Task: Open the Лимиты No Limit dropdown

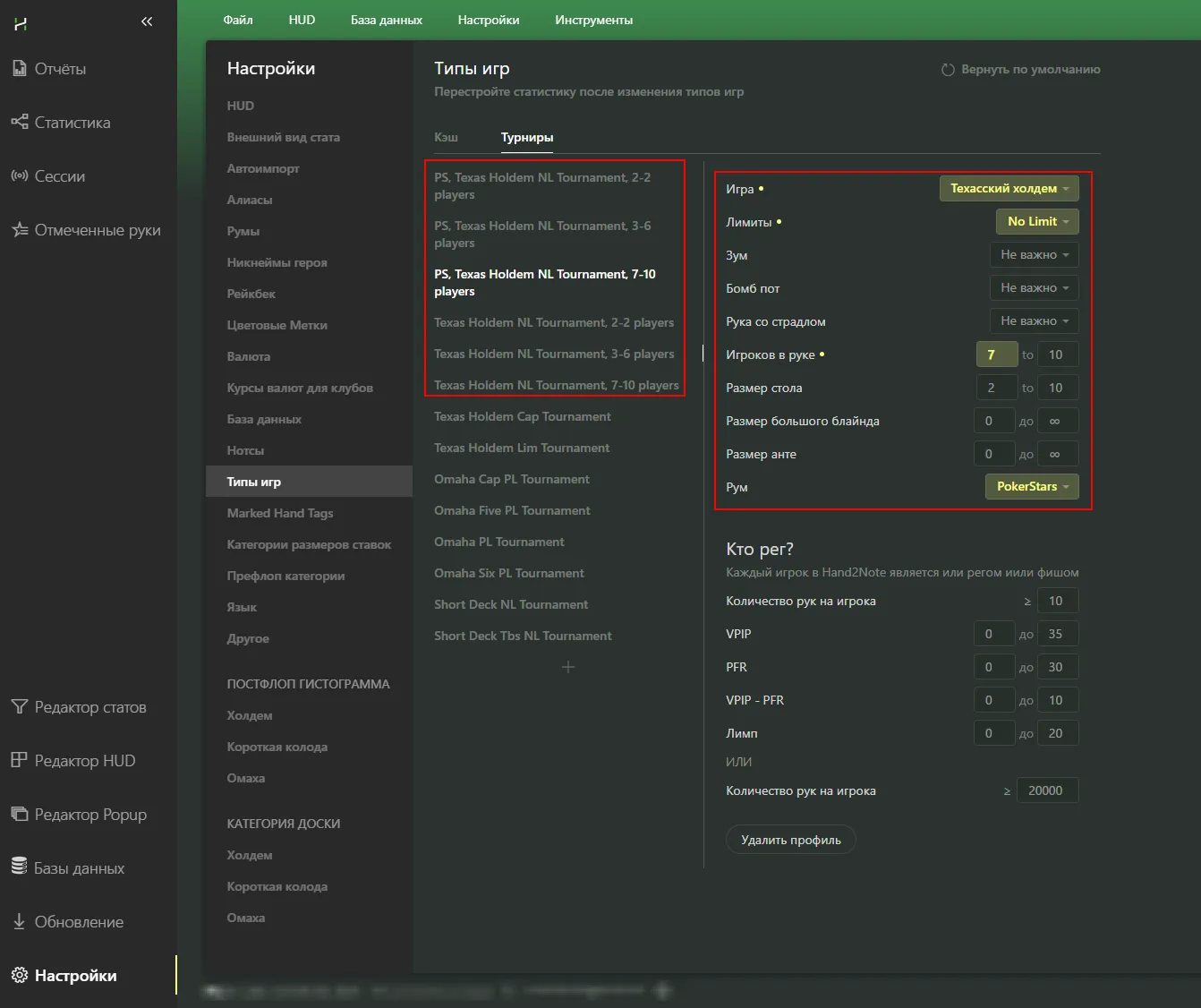Action: click(1037, 222)
